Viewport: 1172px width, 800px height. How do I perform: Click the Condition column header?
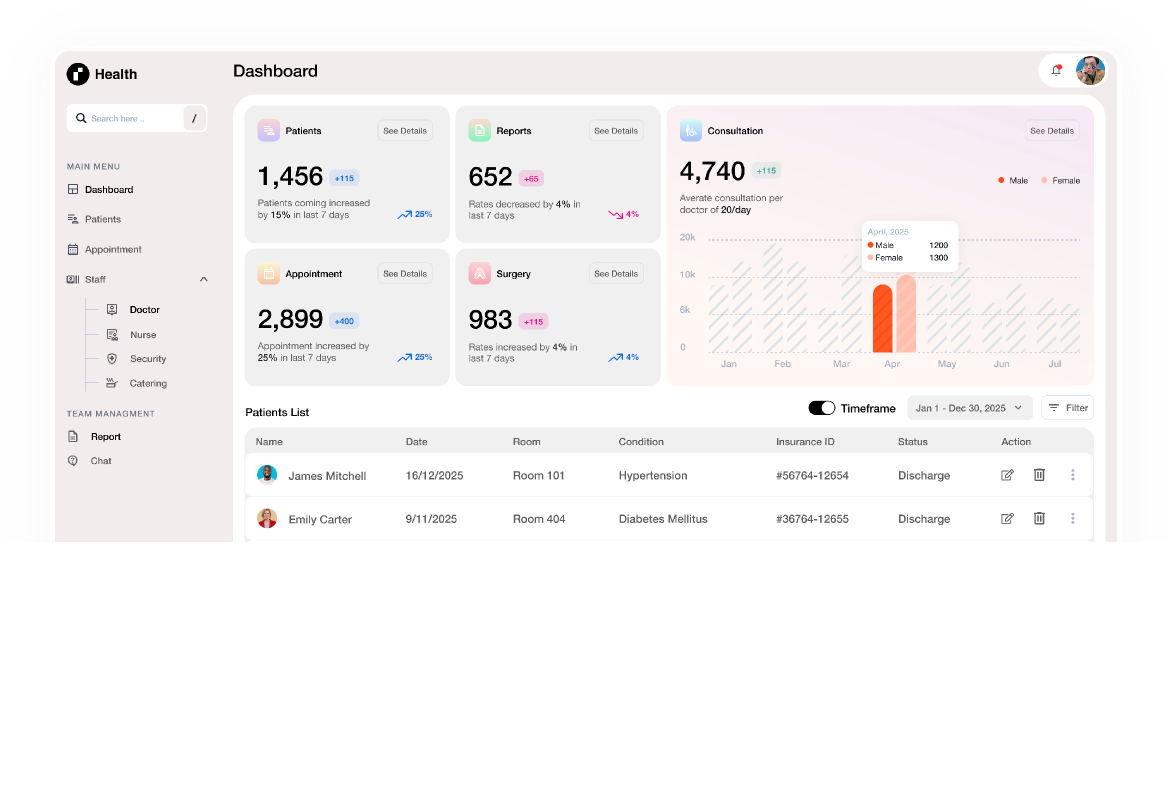(641, 442)
